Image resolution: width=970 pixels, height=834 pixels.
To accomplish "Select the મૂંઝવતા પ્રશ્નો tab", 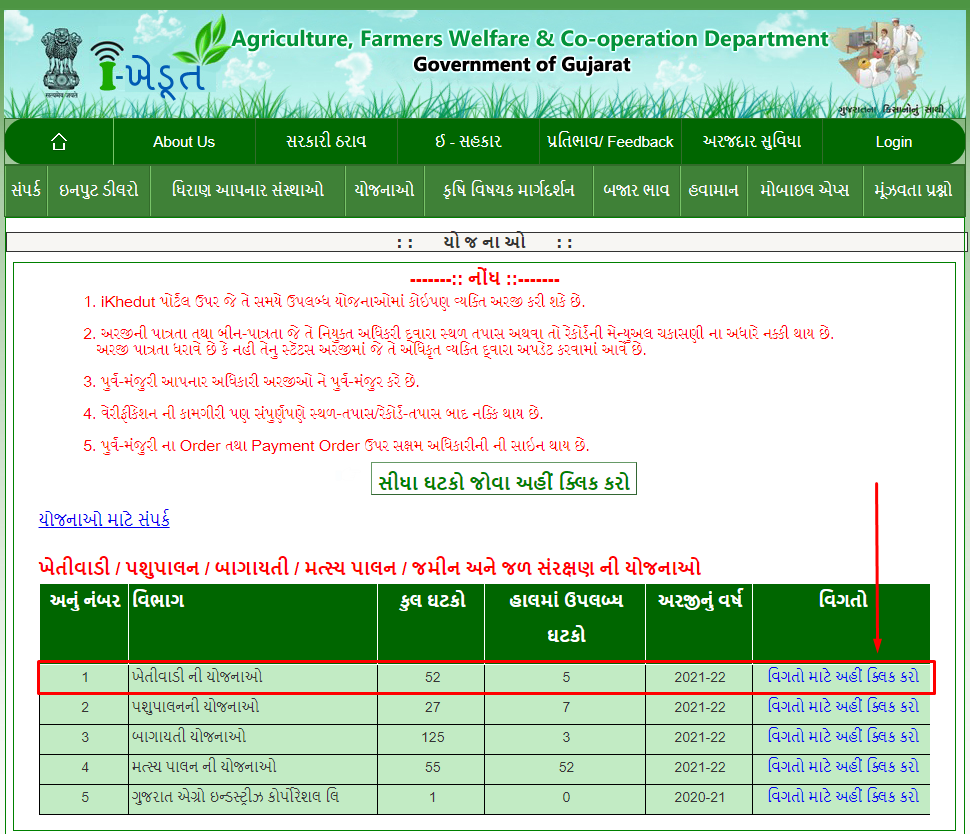I will click(913, 191).
